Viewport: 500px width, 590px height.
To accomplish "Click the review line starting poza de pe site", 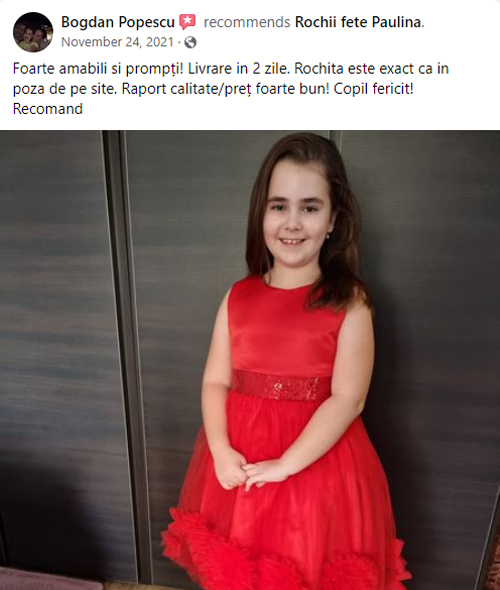I will click(x=213, y=89).
